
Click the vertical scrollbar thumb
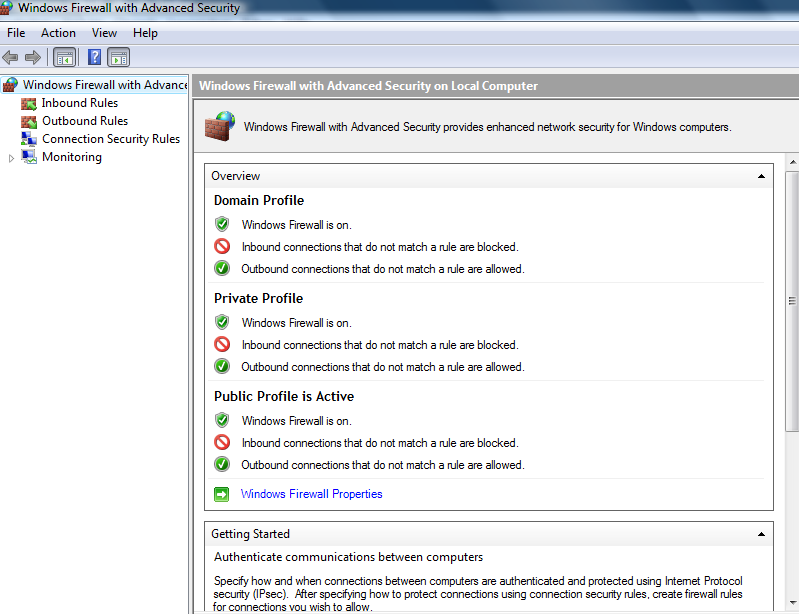click(792, 302)
